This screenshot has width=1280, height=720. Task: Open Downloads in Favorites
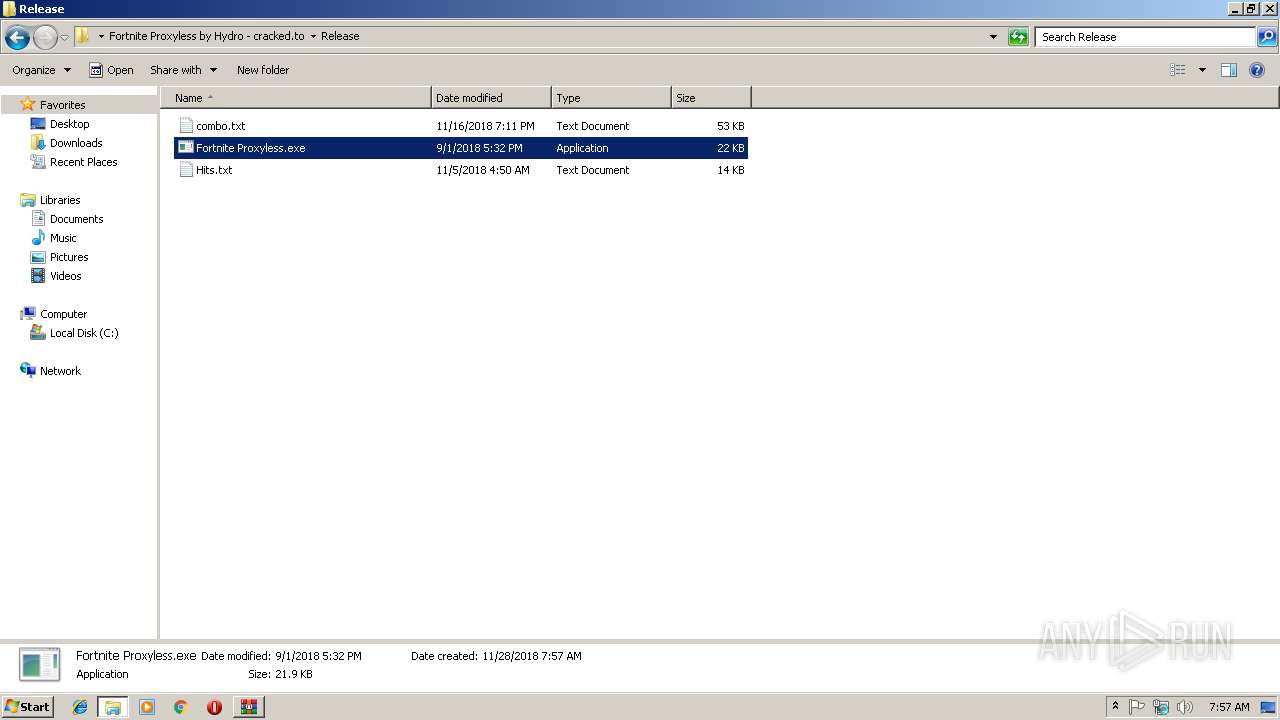76,143
